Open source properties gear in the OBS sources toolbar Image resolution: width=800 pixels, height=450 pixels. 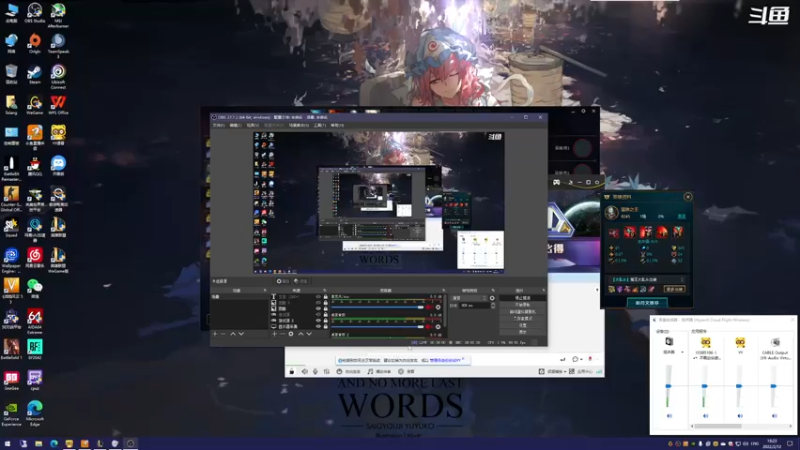click(x=291, y=334)
